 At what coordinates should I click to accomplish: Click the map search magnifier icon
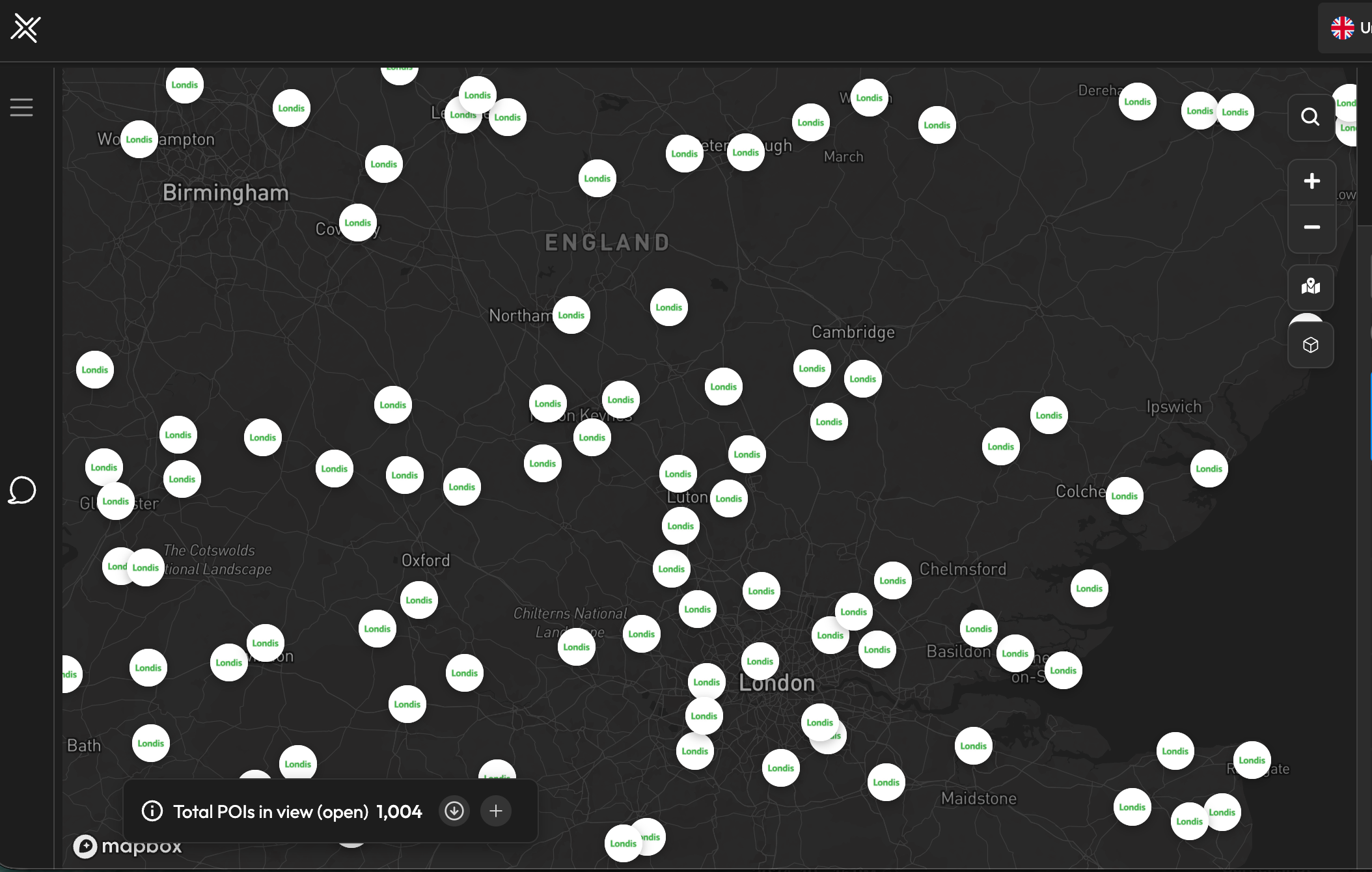(x=1310, y=117)
